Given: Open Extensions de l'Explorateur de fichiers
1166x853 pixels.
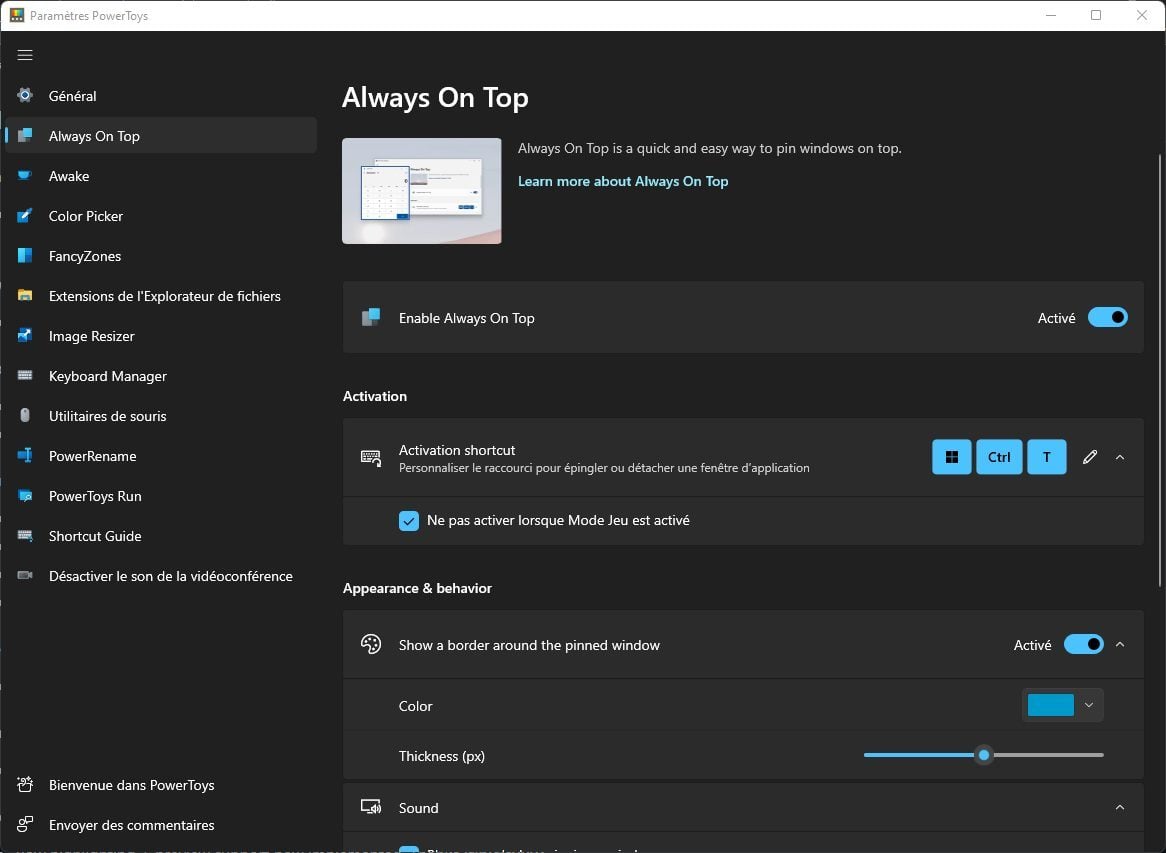Looking at the screenshot, I should (x=161, y=295).
